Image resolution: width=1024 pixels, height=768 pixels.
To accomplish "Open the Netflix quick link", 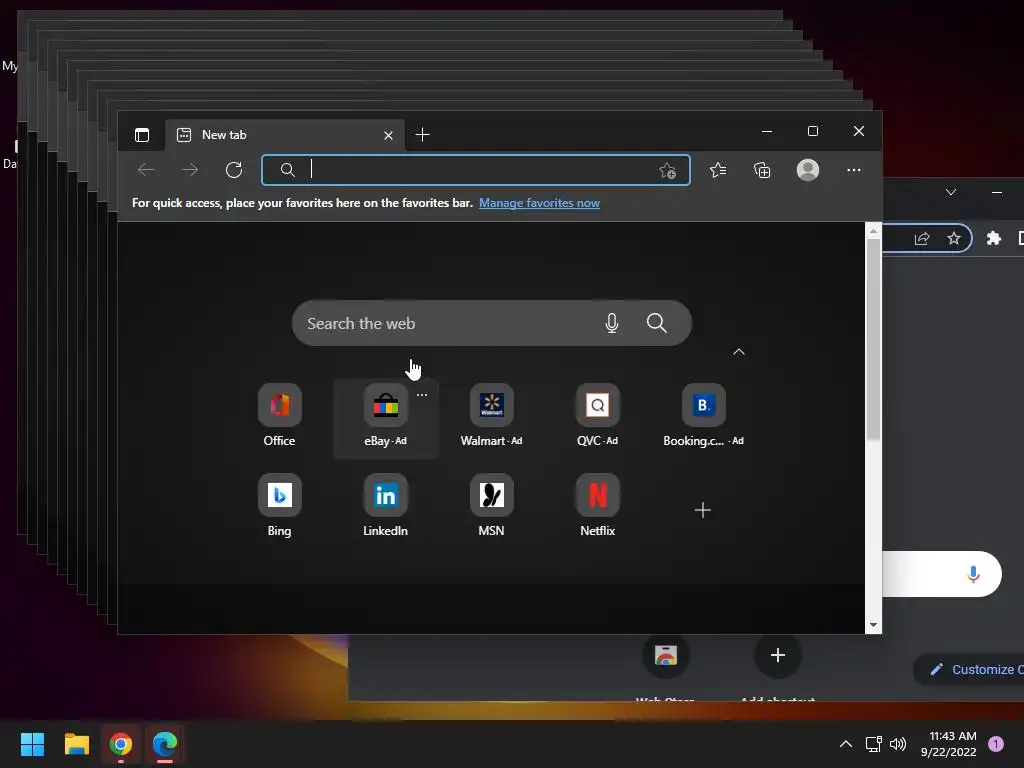I will coord(598,505).
